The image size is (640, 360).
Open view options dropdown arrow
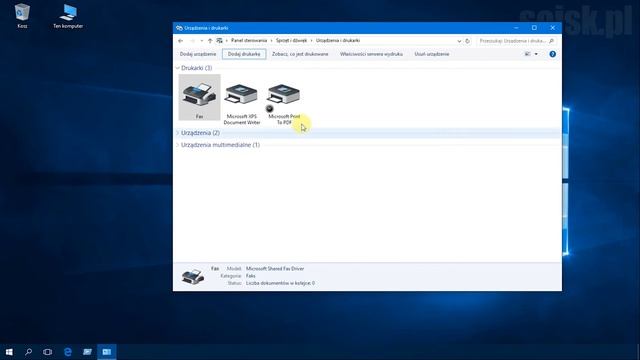click(x=536, y=54)
